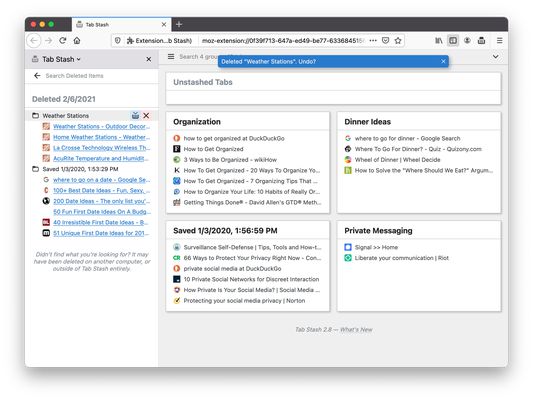Open 10 Private Social Networks entry
Screen dimensions: 533x400
(251, 279)
